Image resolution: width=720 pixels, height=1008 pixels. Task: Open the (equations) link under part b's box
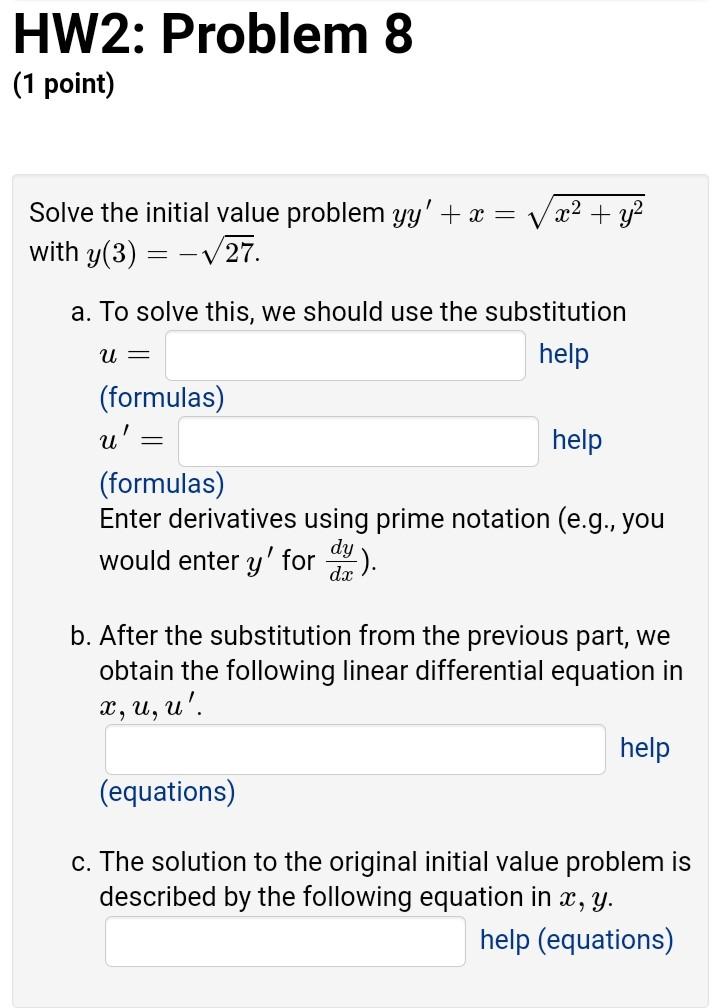click(x=167, y=792)
